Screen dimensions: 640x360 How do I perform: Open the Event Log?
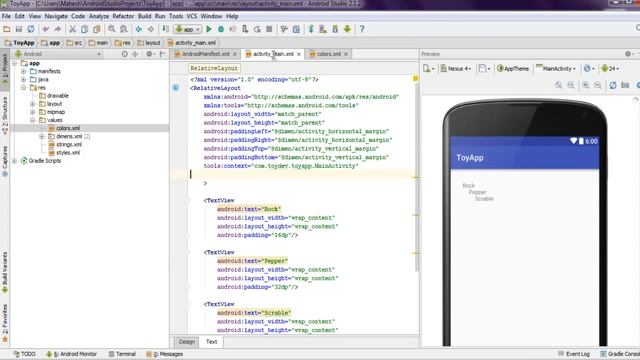point(574,354)
